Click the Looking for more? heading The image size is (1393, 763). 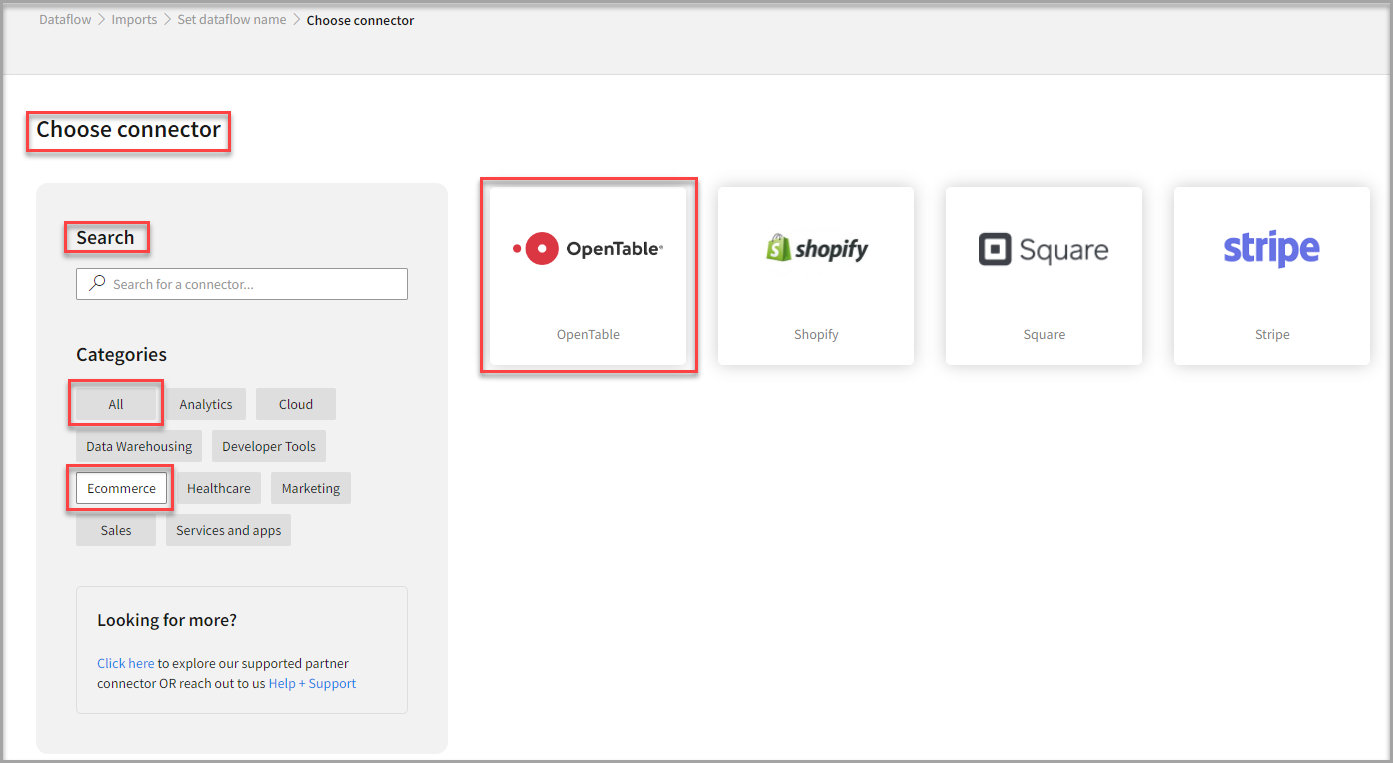pos(167,620)
